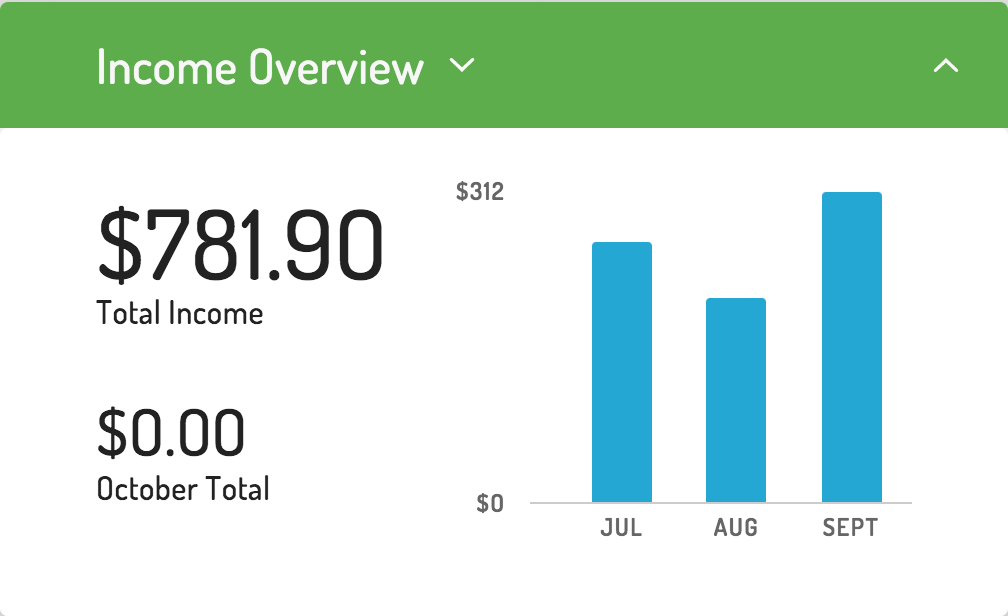Click empty chart area above AUG bar
1008x616 pixels.
[x=735, y=244]
